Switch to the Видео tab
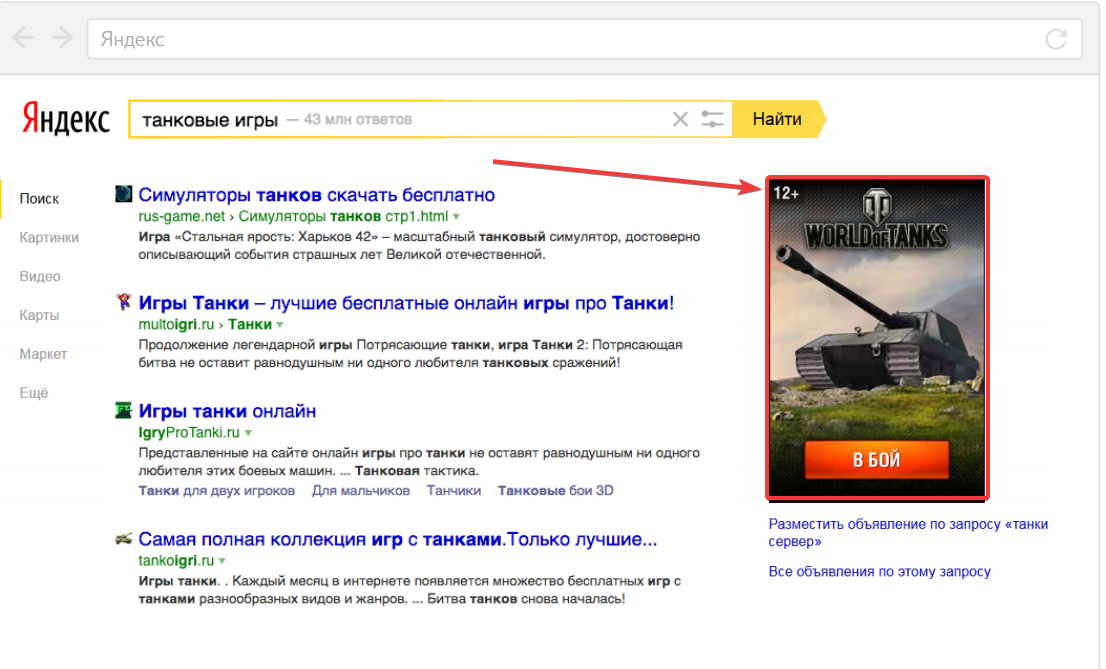Viewport: 1106px width, 669px height. pos(40,277)
